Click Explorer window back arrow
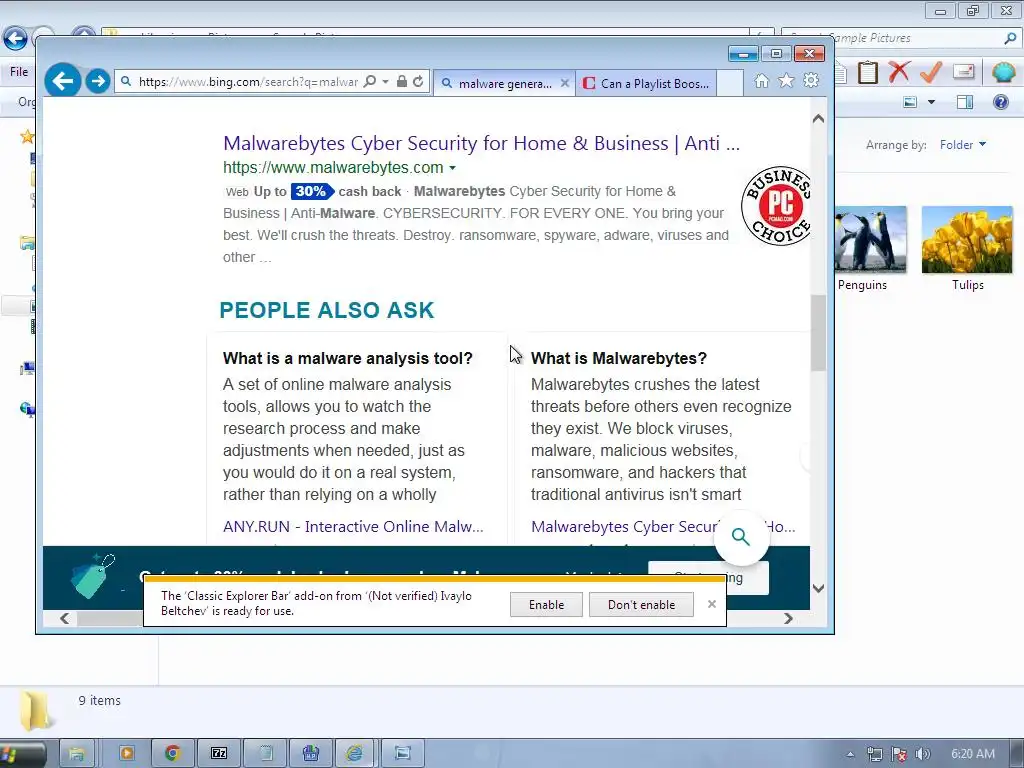 click(15, 39)
